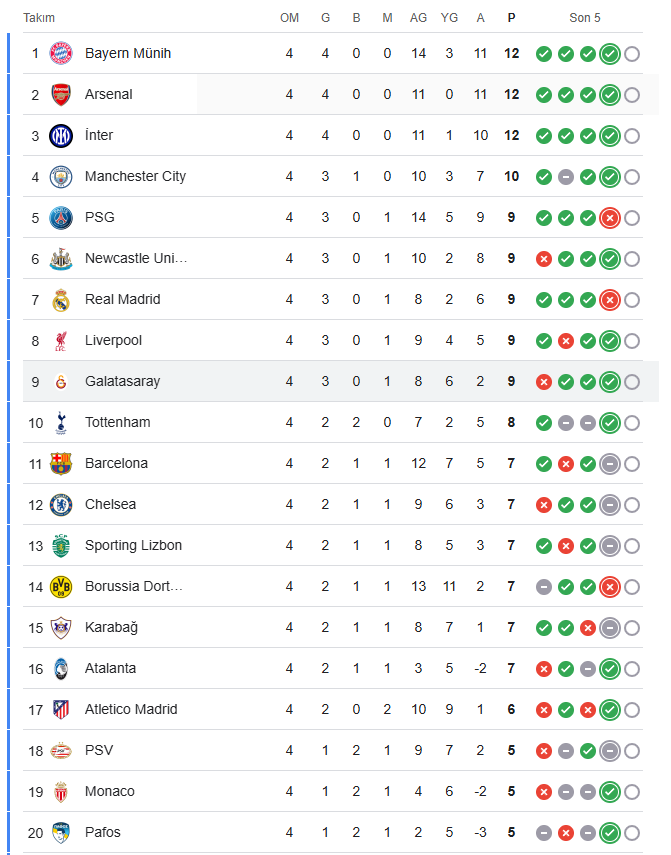Select Bayern Münih's empty next-match circle
The width and height of the screenshot is (671, 855).
click(x=632, y=54)
